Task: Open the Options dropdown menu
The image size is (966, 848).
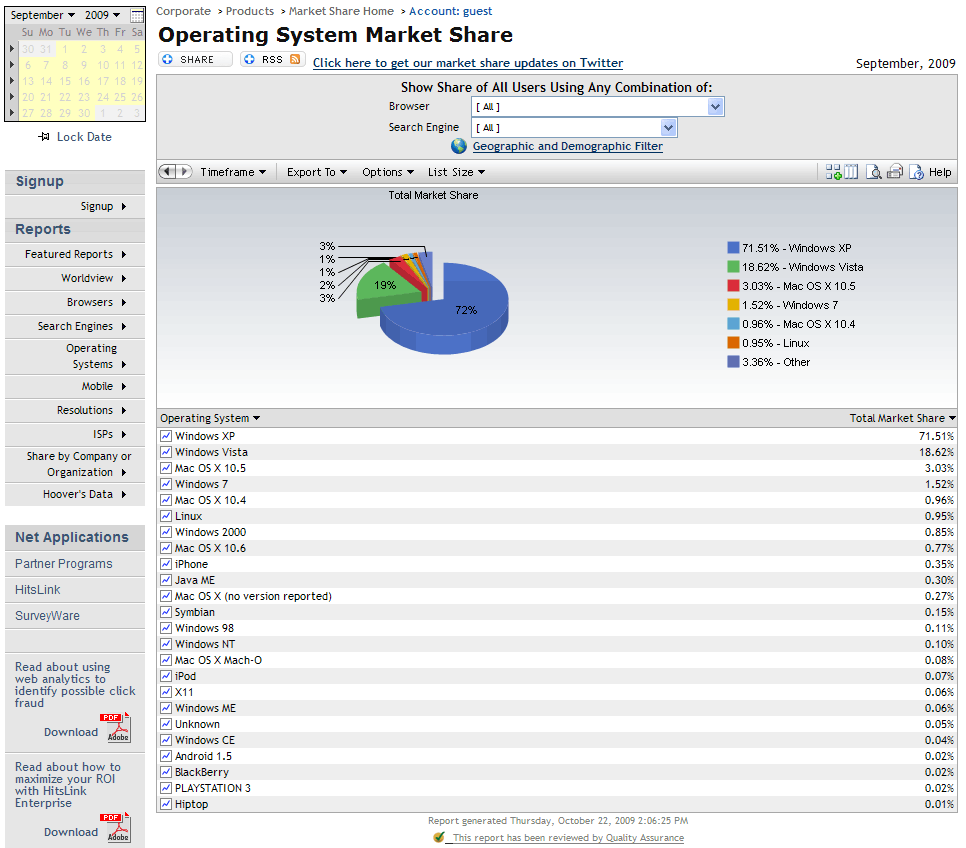Action: [x=388, y=172]
